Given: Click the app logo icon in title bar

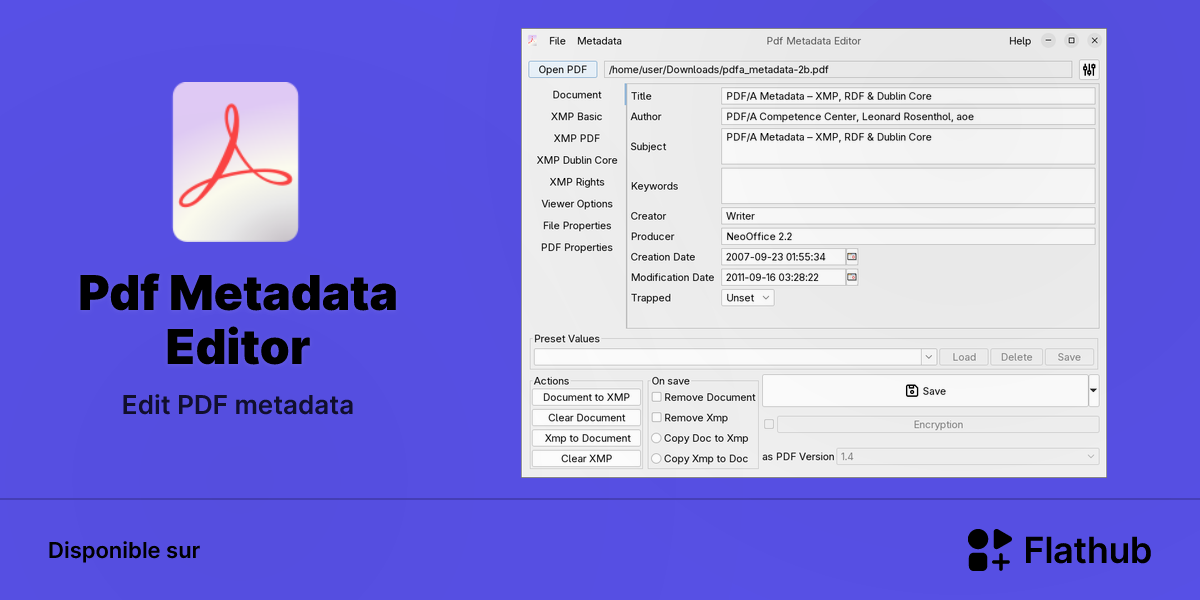Looking at the screenshot, I should point(533,41).
